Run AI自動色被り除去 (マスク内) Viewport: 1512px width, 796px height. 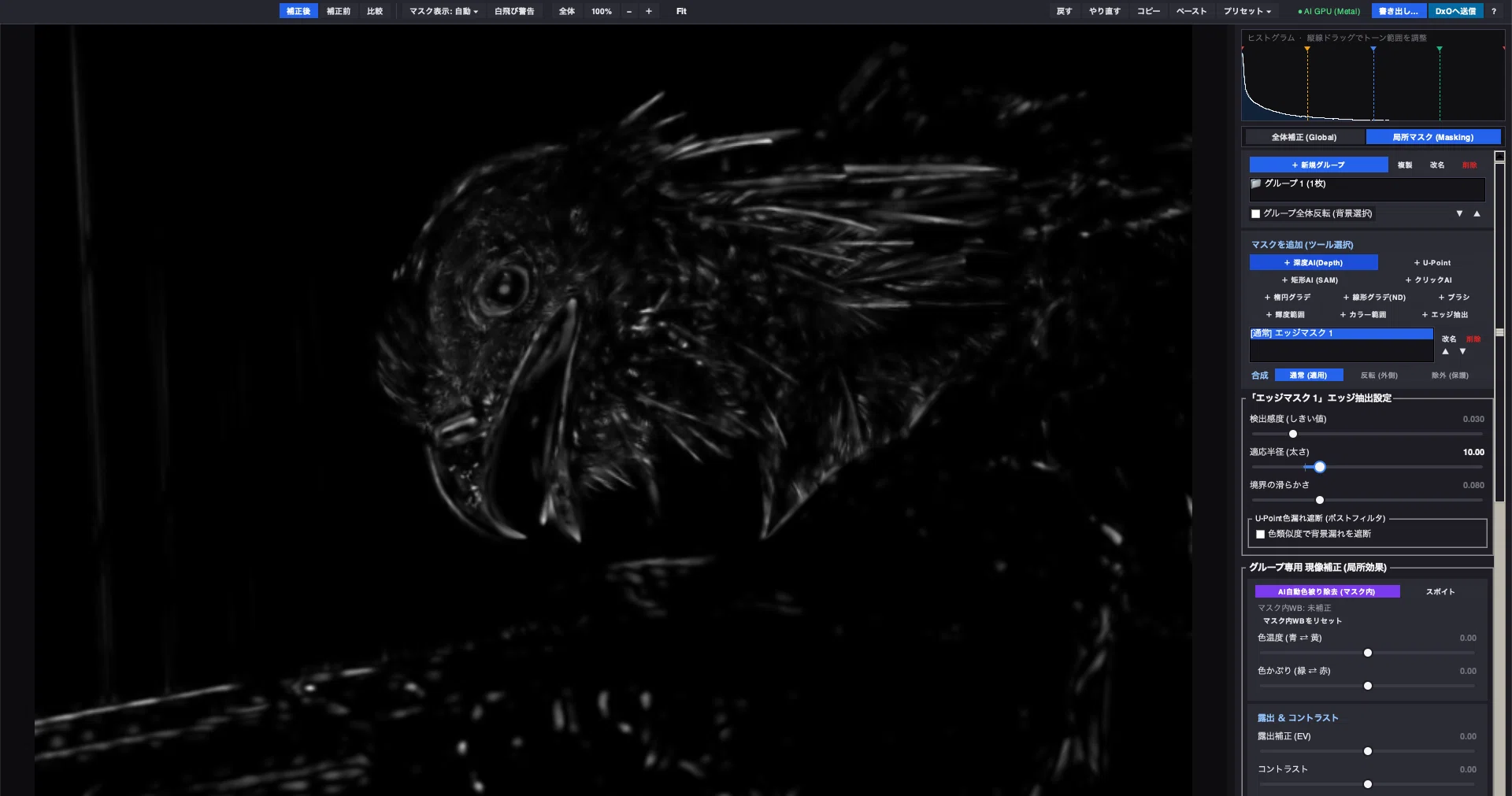tap(1327, 591)
